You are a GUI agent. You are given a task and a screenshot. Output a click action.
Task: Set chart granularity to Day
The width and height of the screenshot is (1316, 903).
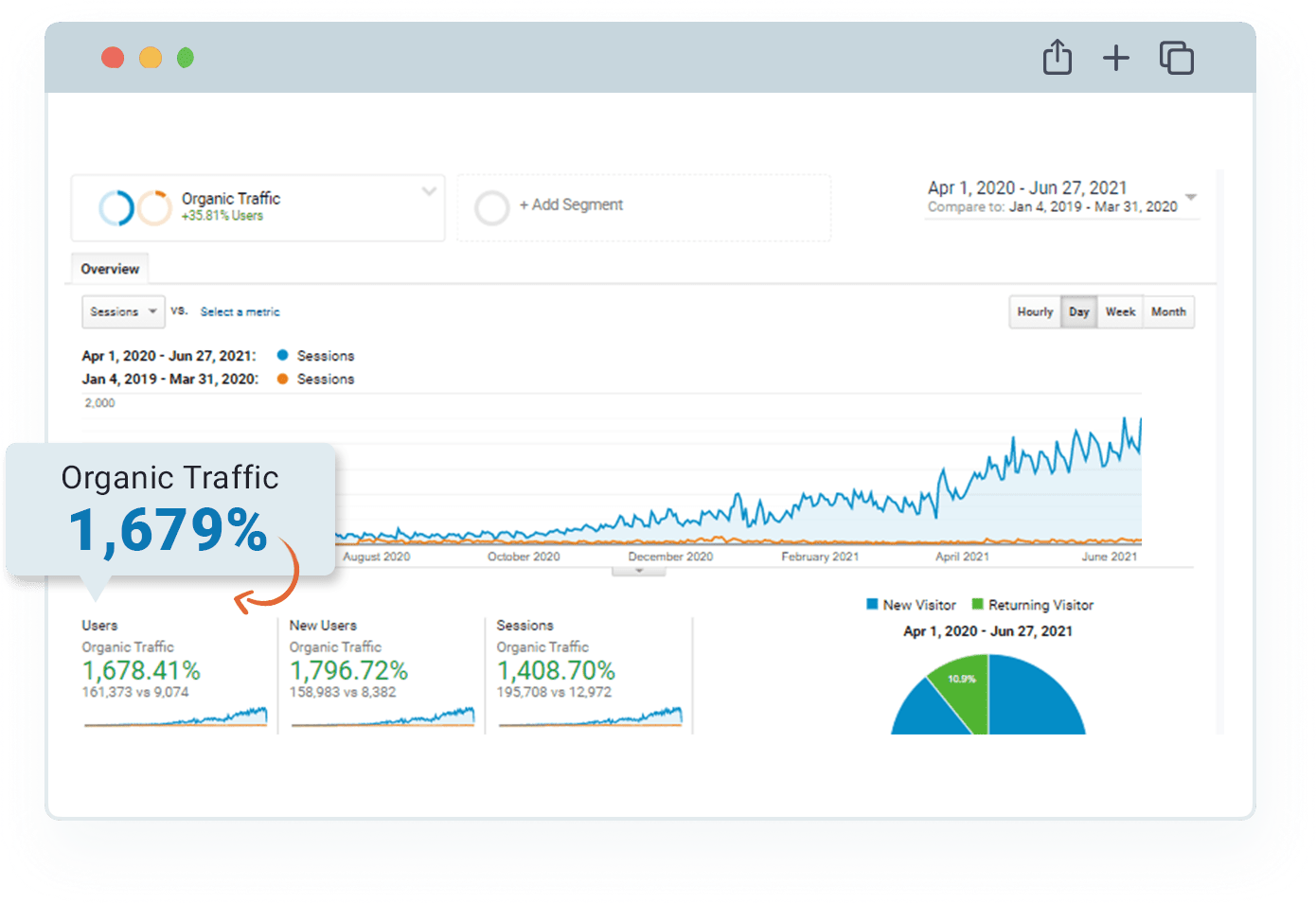coord(1079,311)
